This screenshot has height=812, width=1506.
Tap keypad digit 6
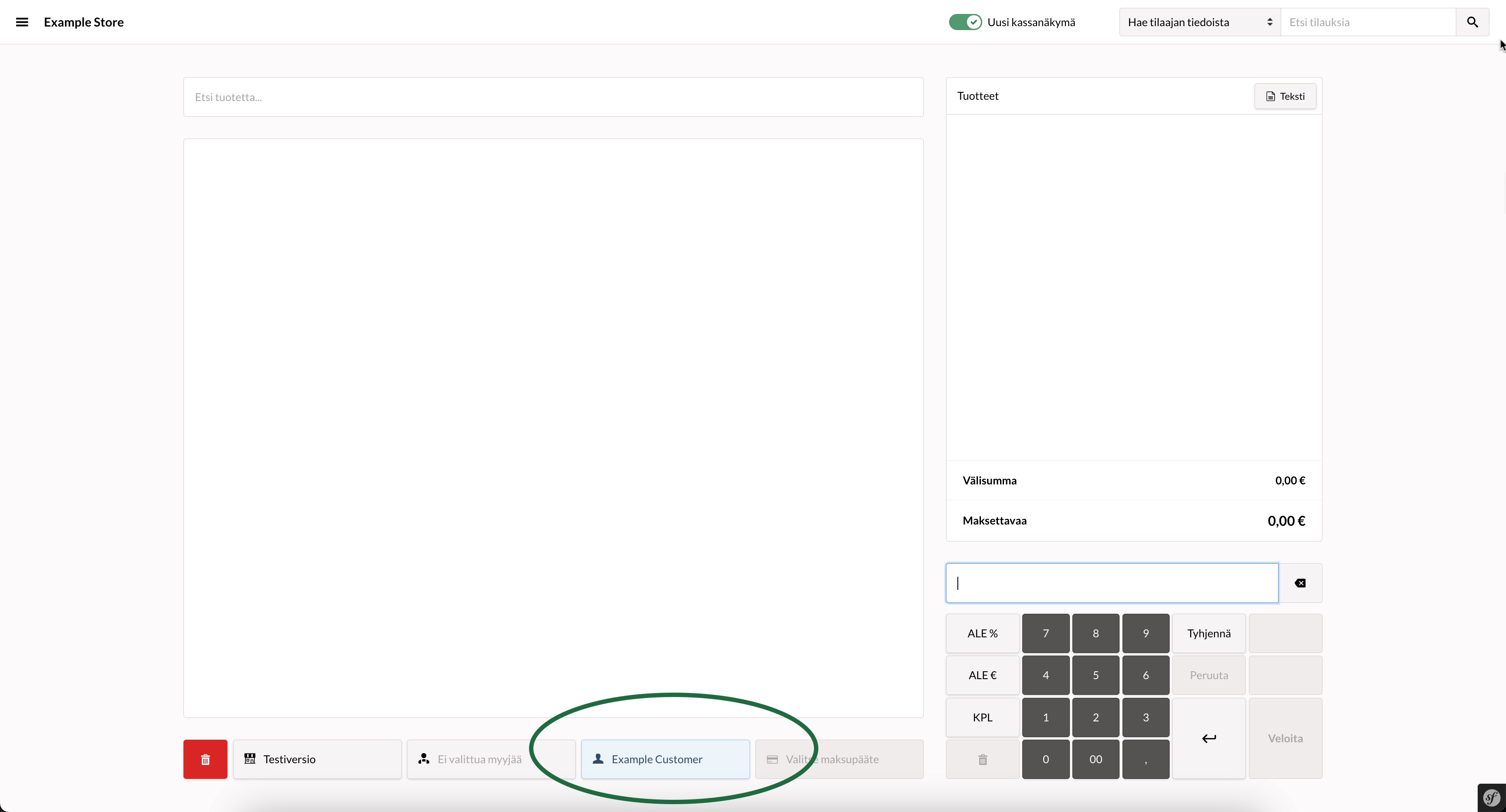click(1146, 675)
